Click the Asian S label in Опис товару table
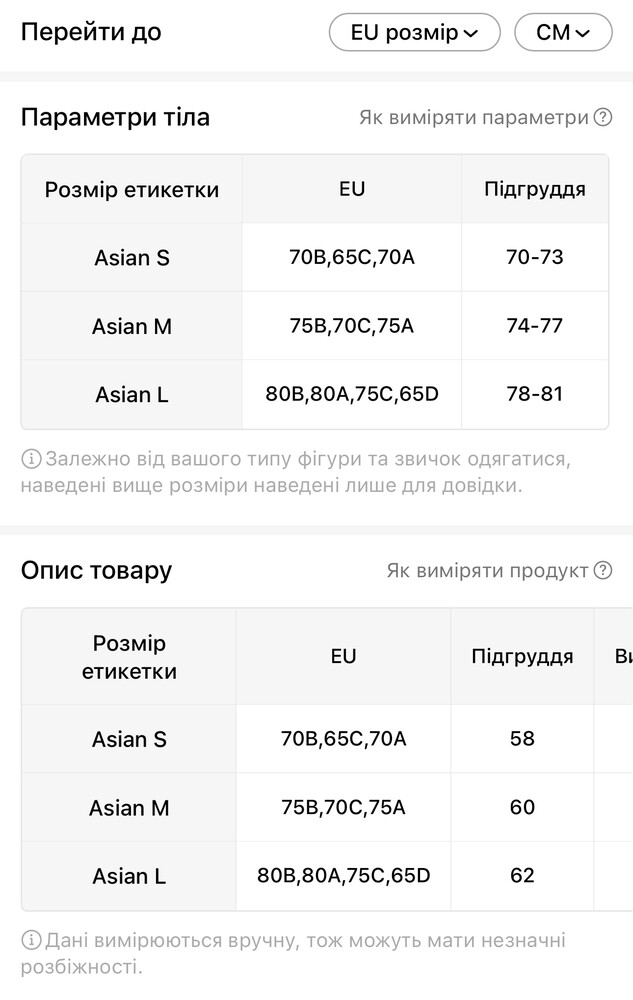 click(x=129, y=739)
